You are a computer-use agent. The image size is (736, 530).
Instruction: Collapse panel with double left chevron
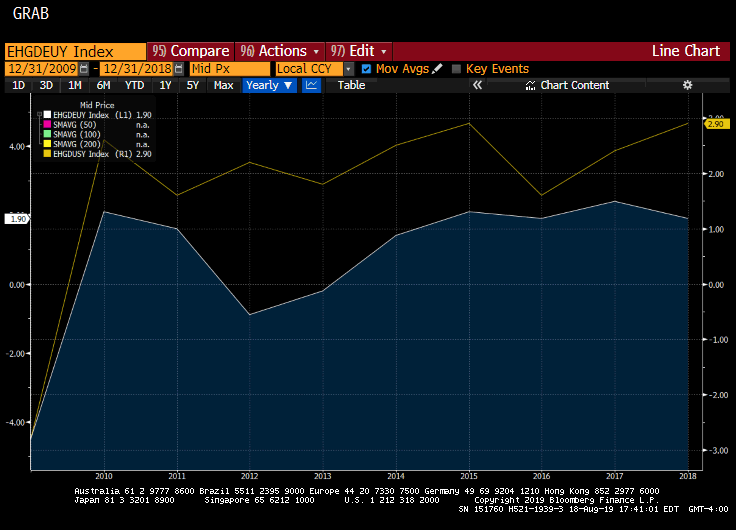[477, 85]
